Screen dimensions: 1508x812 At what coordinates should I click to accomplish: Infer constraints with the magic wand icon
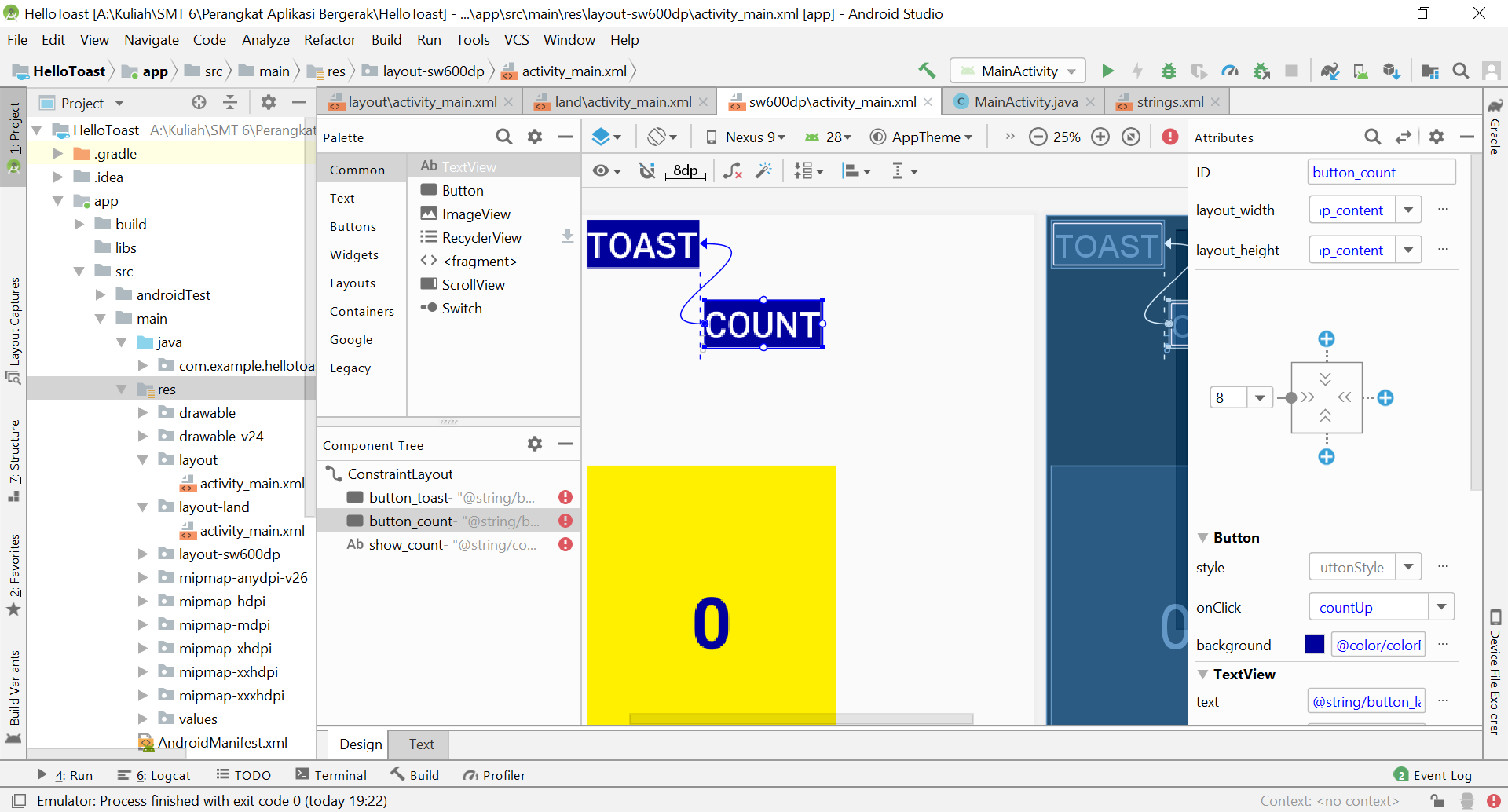(763, 170)
